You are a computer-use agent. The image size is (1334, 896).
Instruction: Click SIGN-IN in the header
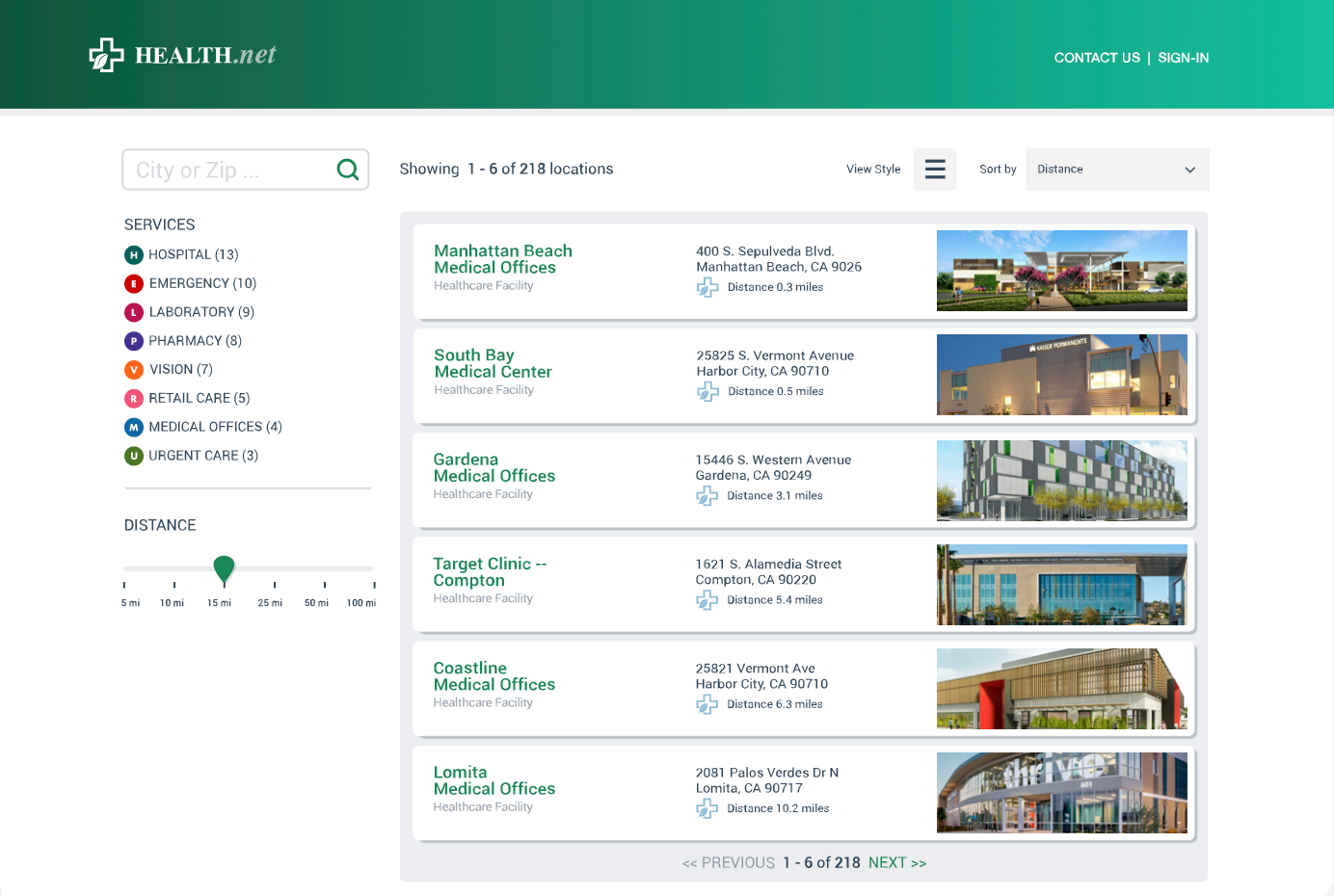click(1184, 58)
